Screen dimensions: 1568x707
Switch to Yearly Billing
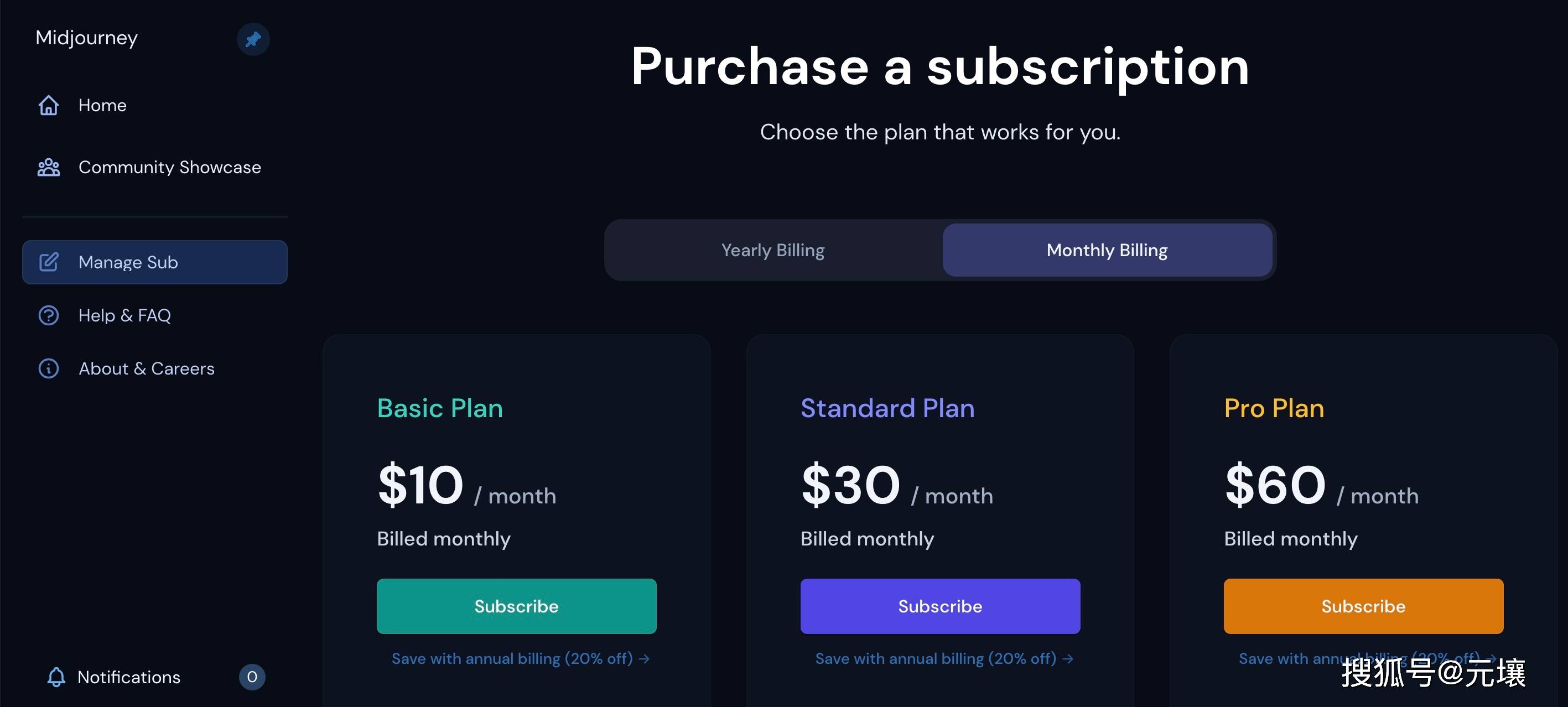click(772, 250)
